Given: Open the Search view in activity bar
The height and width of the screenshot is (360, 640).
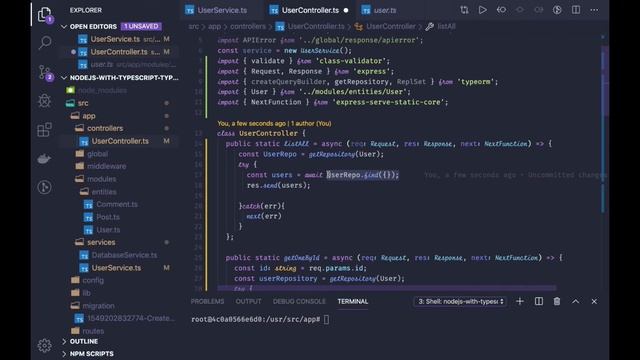Looking at the screenshot, I should tap(45, 42).
